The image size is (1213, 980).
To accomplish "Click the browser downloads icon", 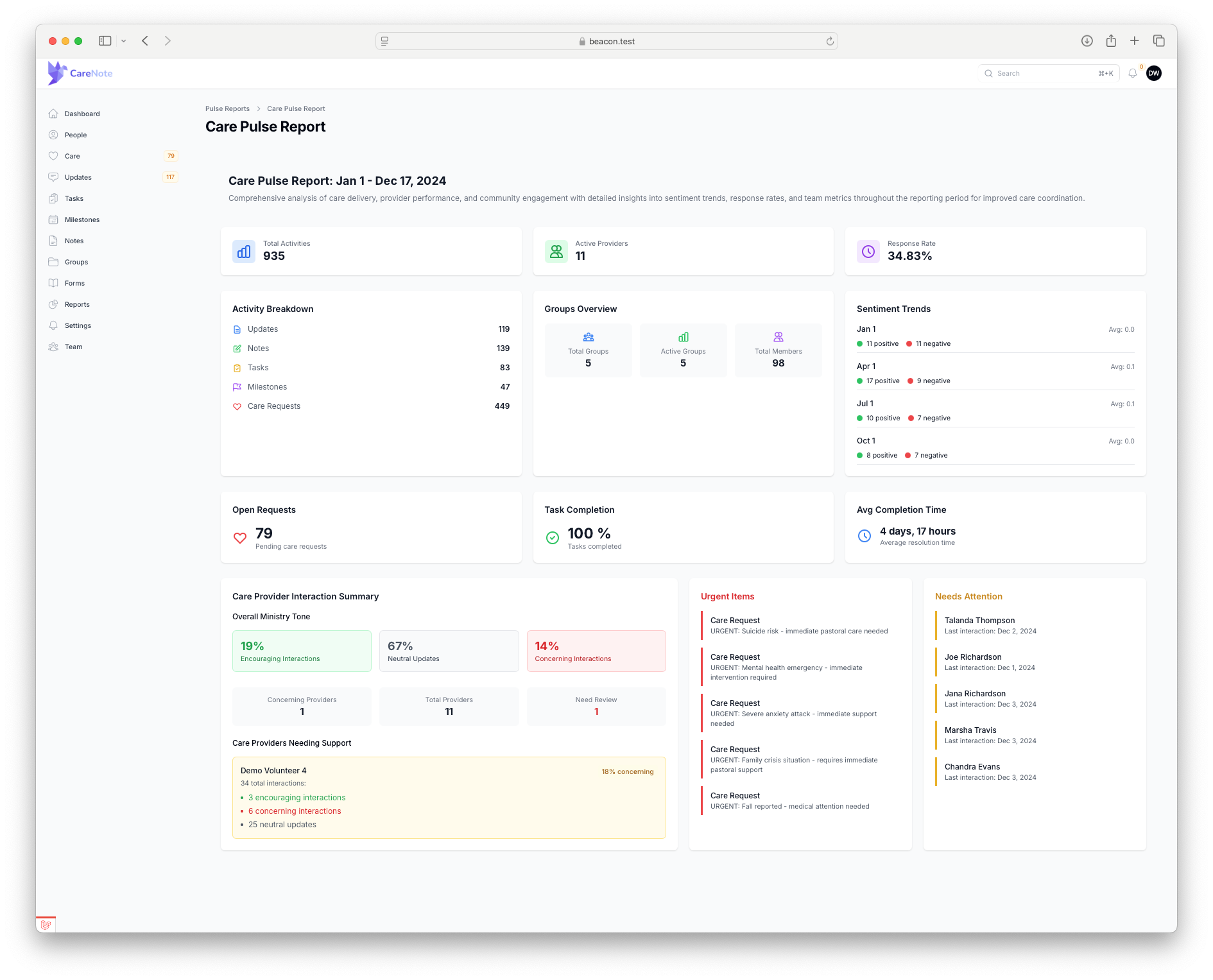I will click(x=1087, y=40).
